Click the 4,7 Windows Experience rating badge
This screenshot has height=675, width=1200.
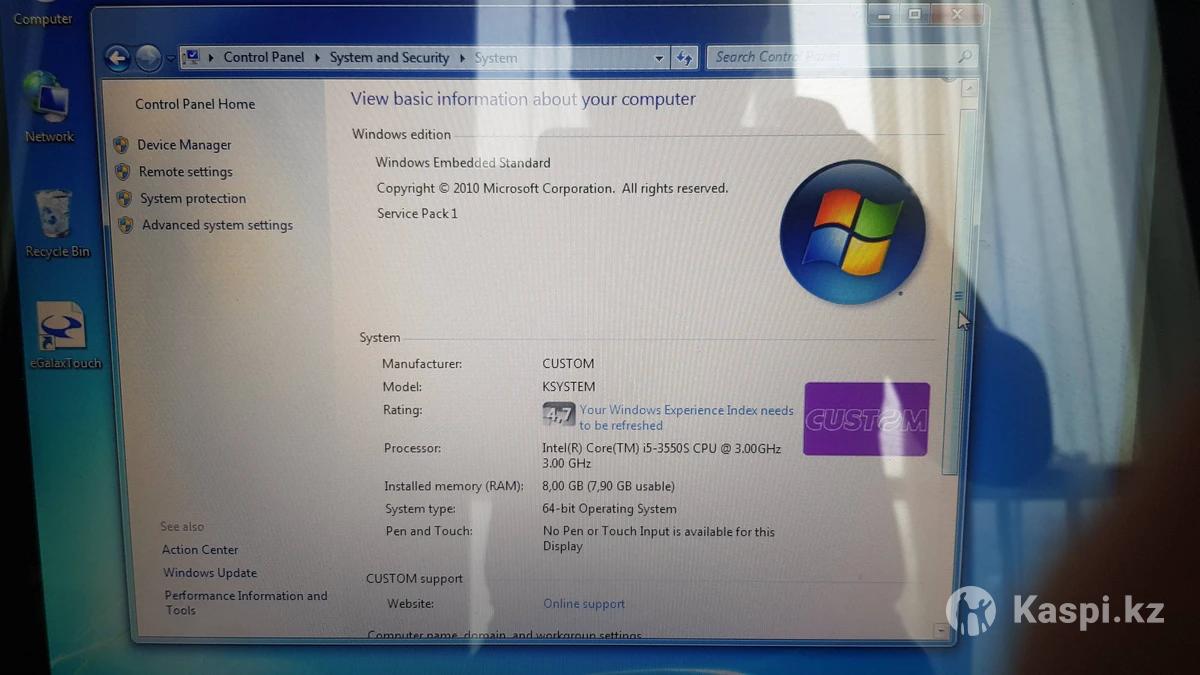[558, 414]
